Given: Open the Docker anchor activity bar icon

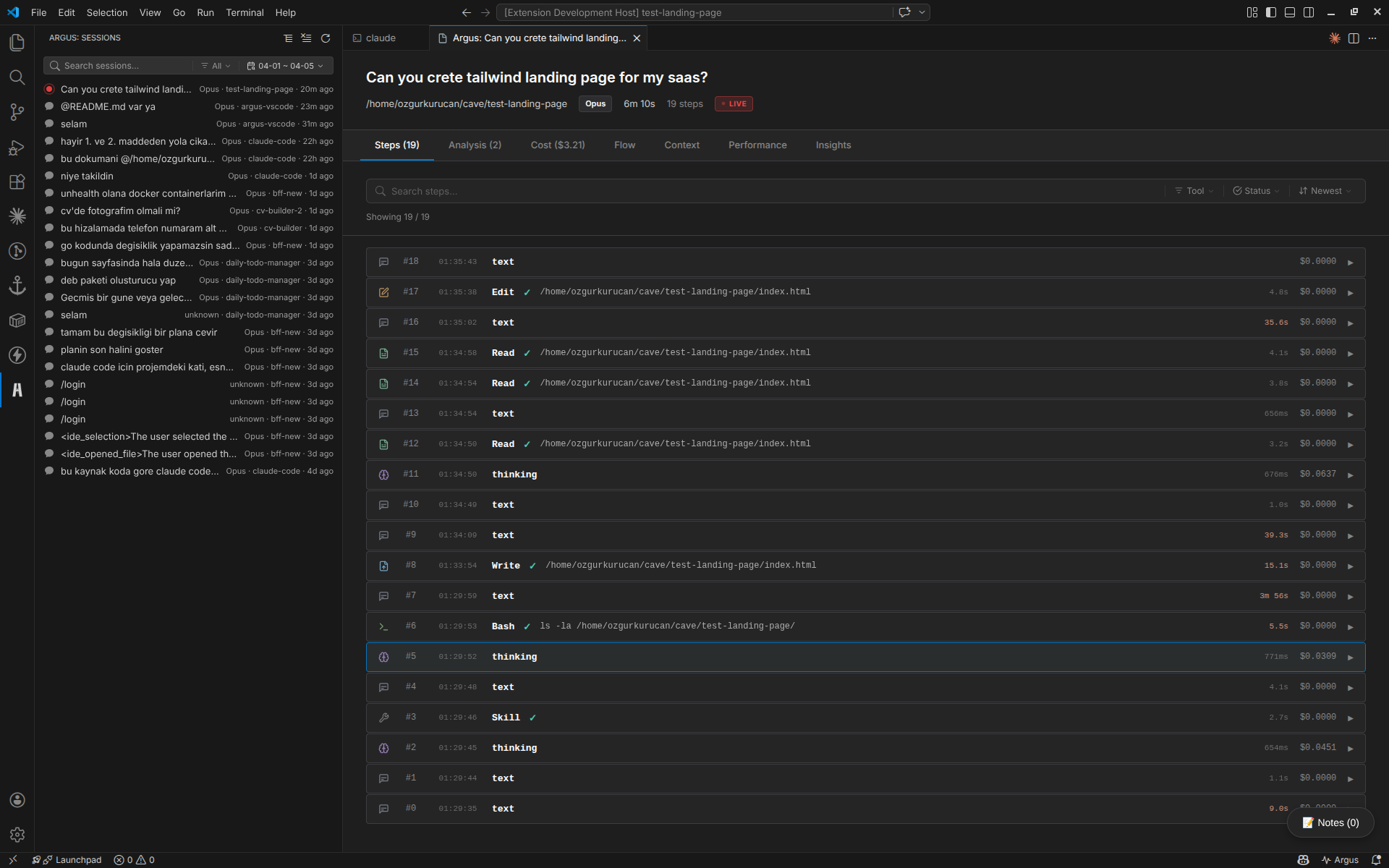Looking at the screenshot, I should pos(17,286).
